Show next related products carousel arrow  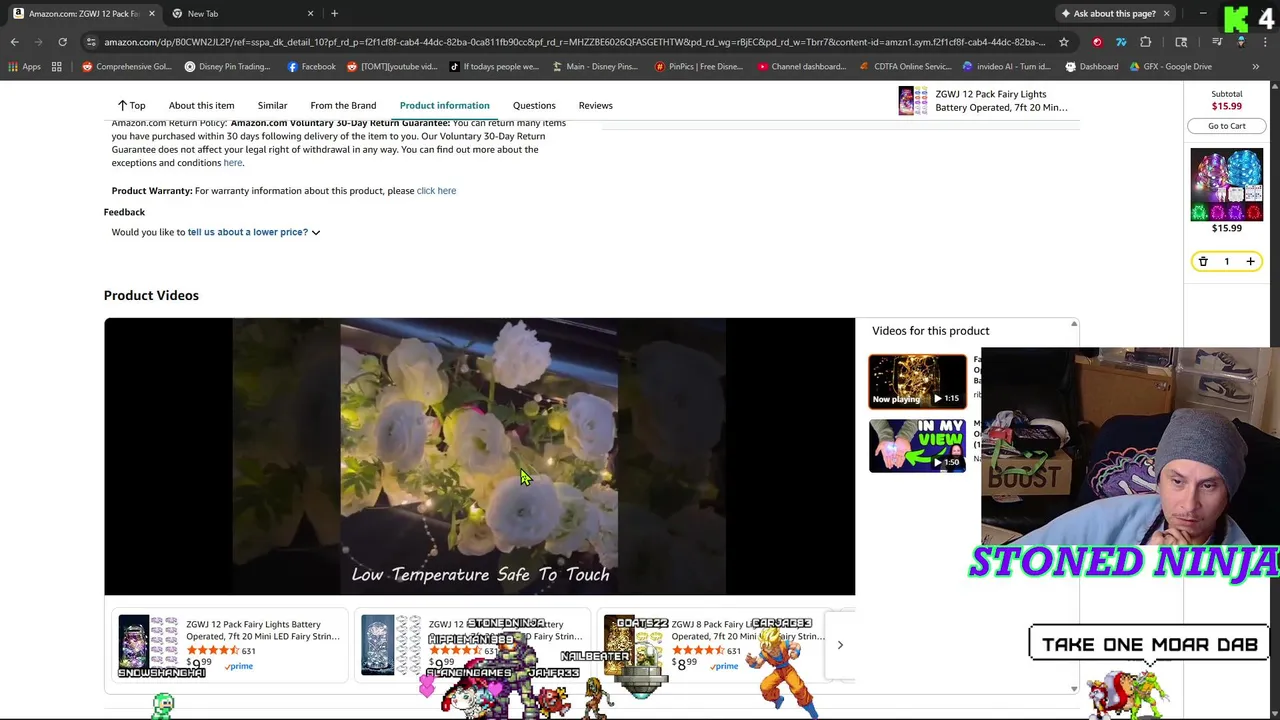point(840,645)
